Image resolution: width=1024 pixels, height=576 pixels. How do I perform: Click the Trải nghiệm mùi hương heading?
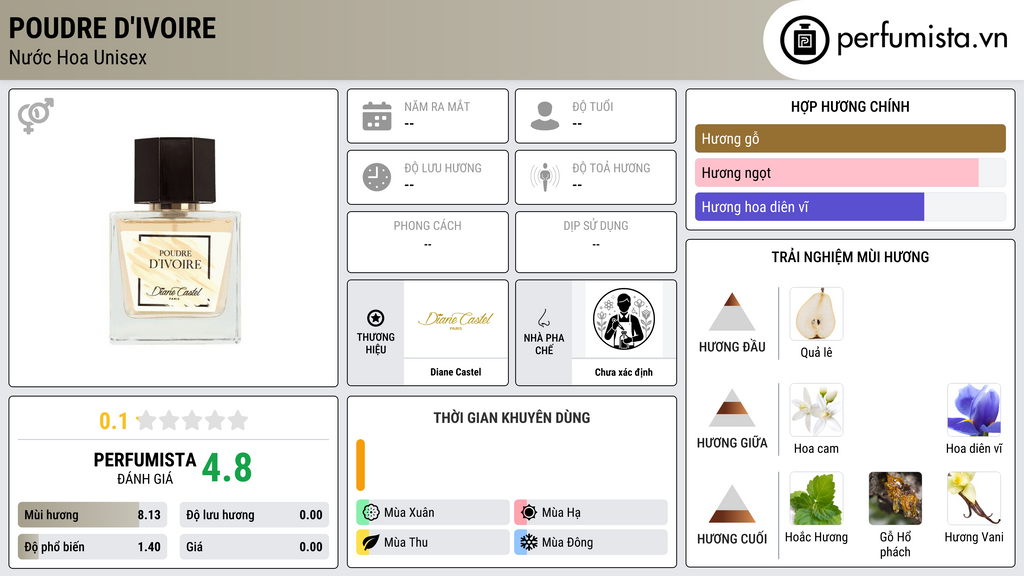pos(850,257)
